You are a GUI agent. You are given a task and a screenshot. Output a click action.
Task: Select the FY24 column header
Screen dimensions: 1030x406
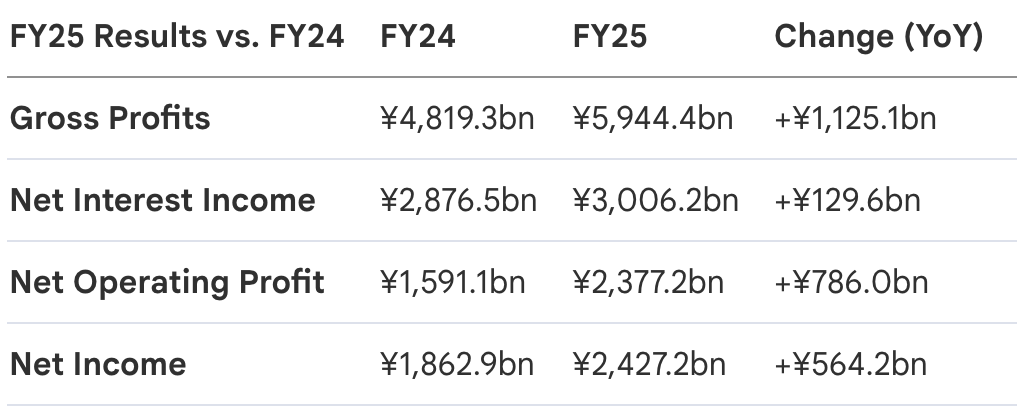(418, 36)
